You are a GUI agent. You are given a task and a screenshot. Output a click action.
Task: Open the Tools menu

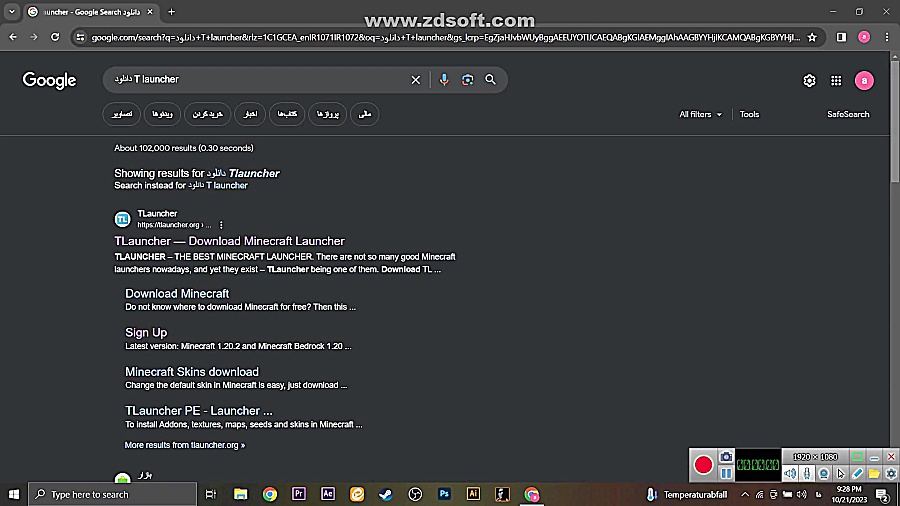click(x=749, y=114)
